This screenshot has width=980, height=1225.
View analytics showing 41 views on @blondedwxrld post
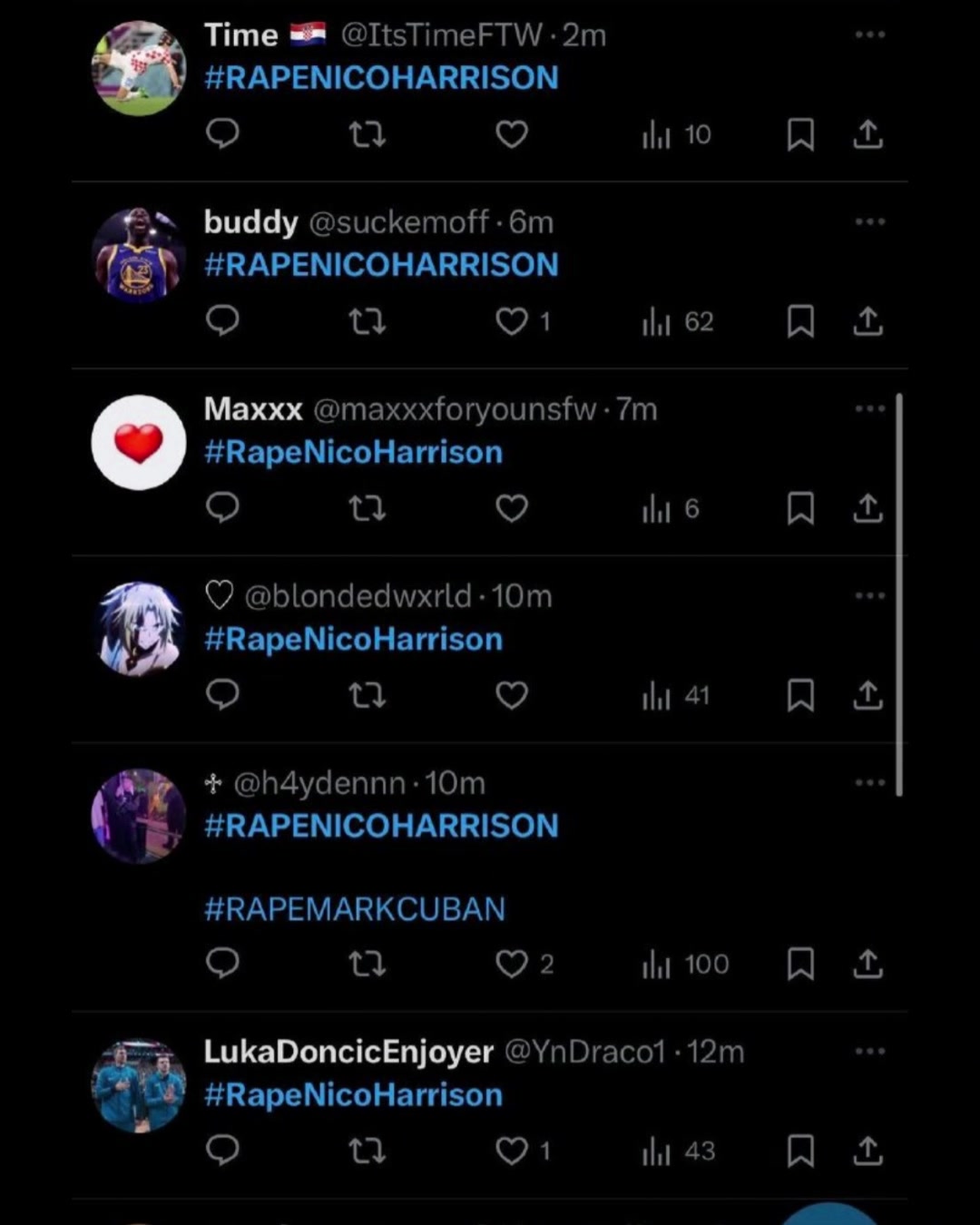[676, 696]
